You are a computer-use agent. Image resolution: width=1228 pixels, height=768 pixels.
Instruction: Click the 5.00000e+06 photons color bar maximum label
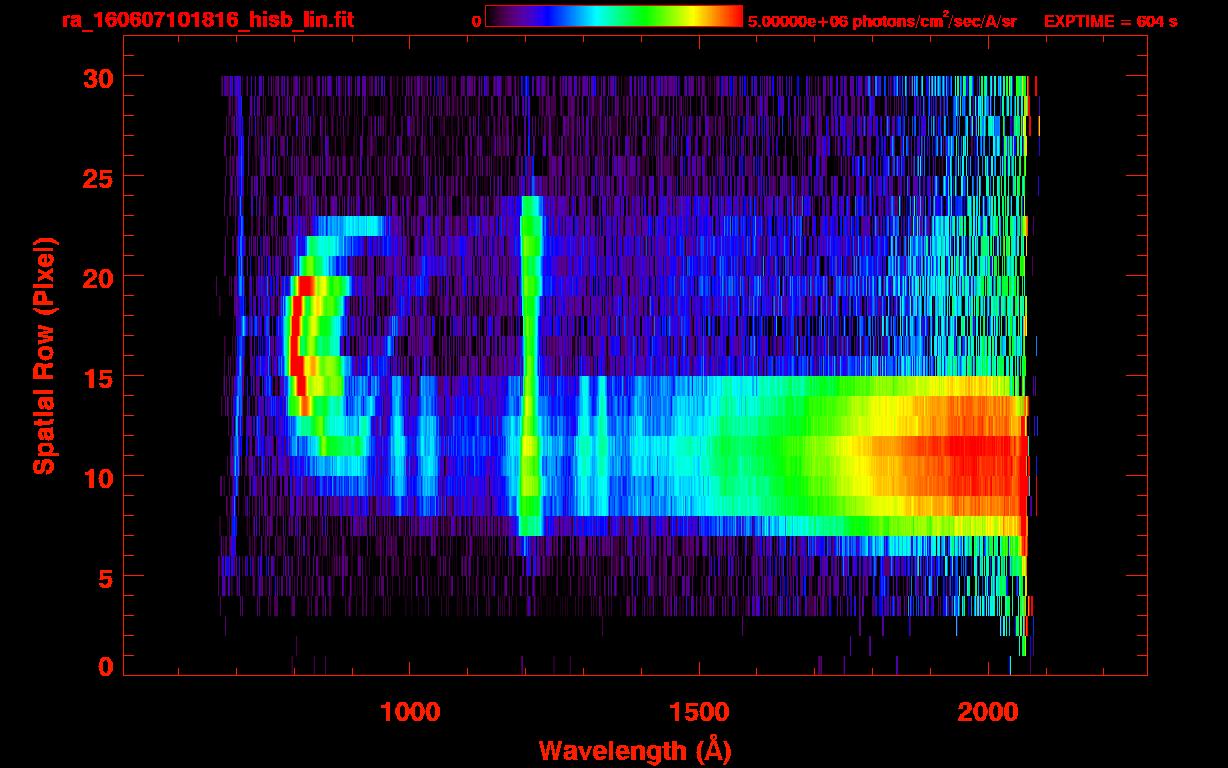click(x=881, y=21)
